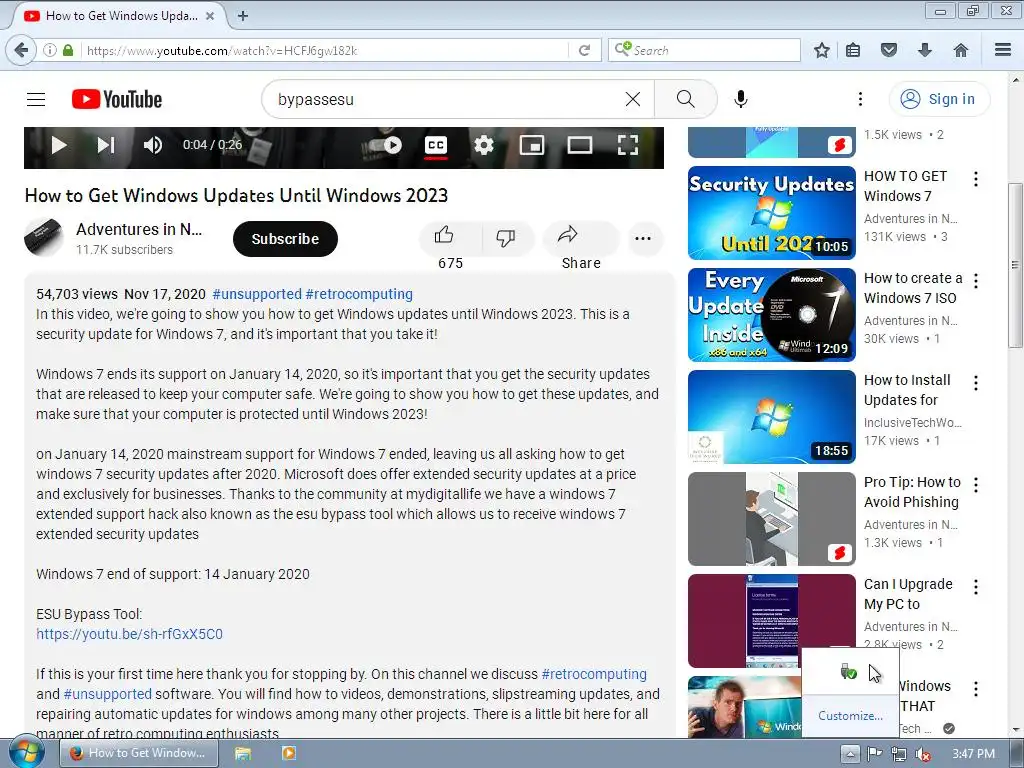Open options for Pro Tip Avoid Phishing
This screenshot has width=1024, height=768.
[976, 485]
